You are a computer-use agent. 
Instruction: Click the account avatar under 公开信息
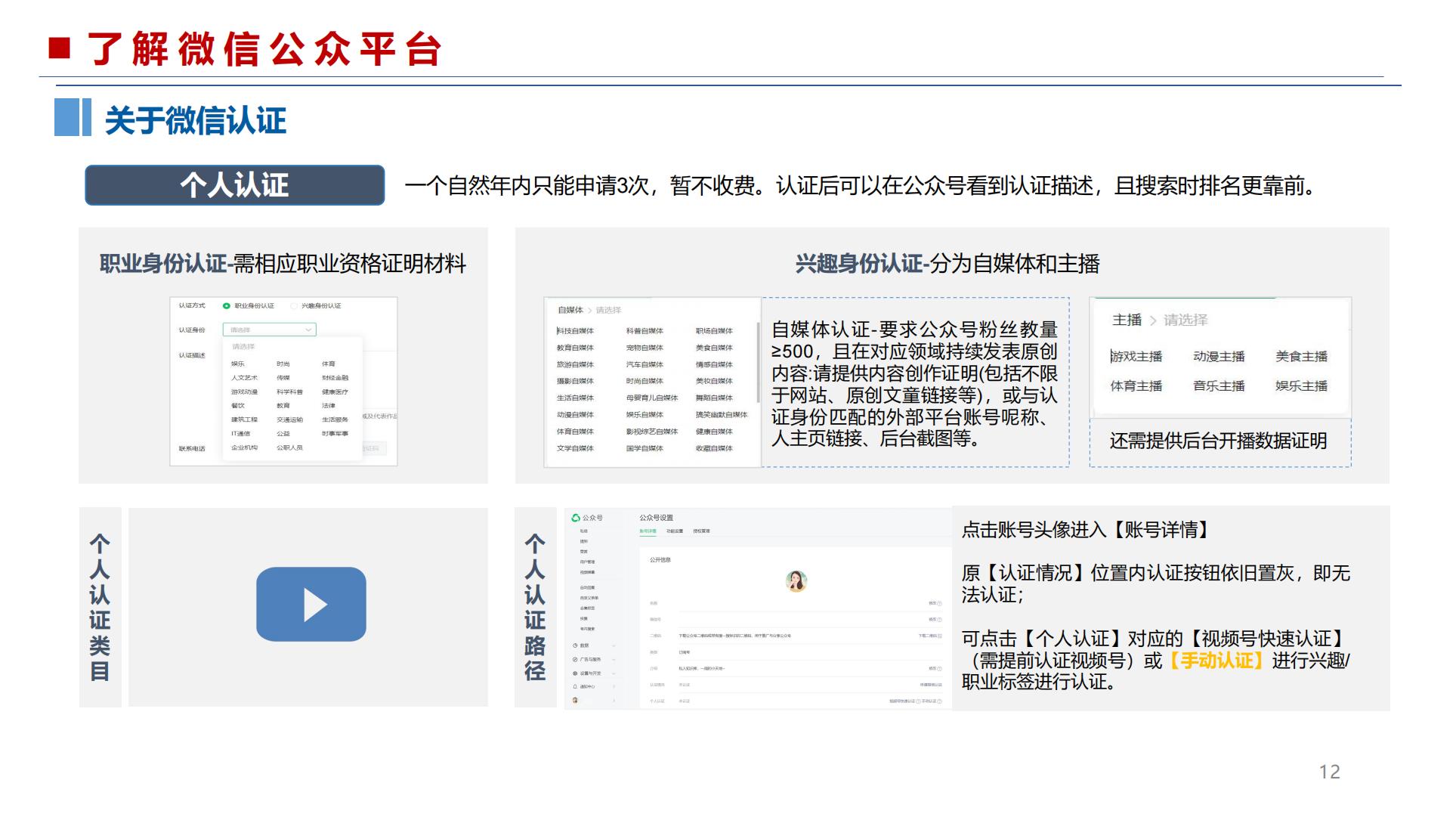coord(796,581)
